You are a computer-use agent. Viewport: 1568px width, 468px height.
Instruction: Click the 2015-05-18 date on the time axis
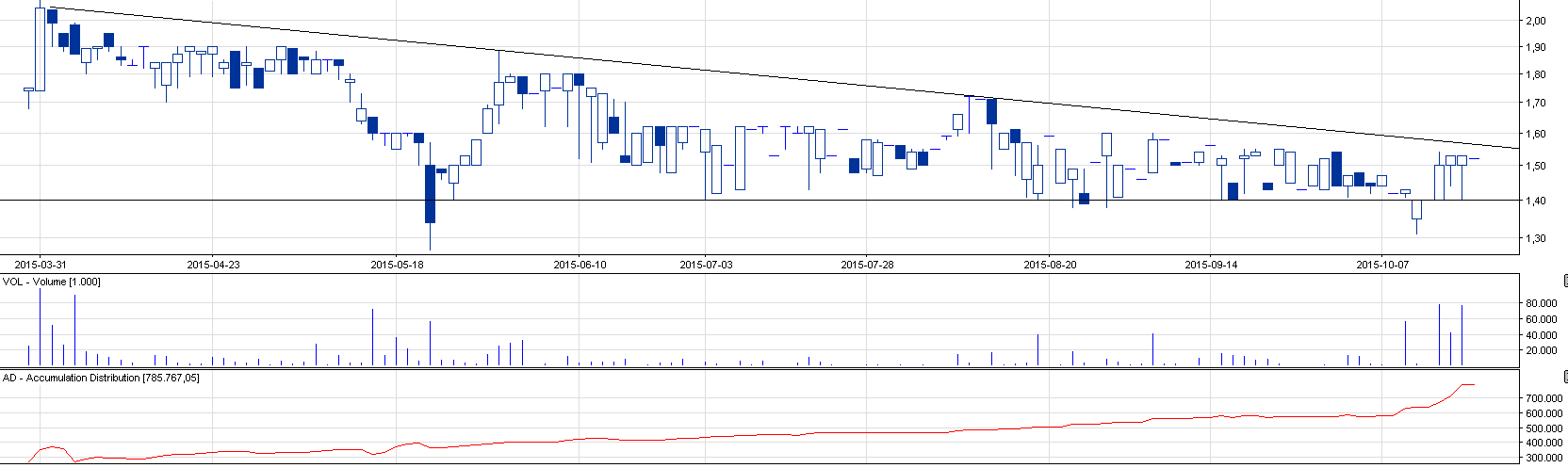pyautogui.click(x=397, y=265)
